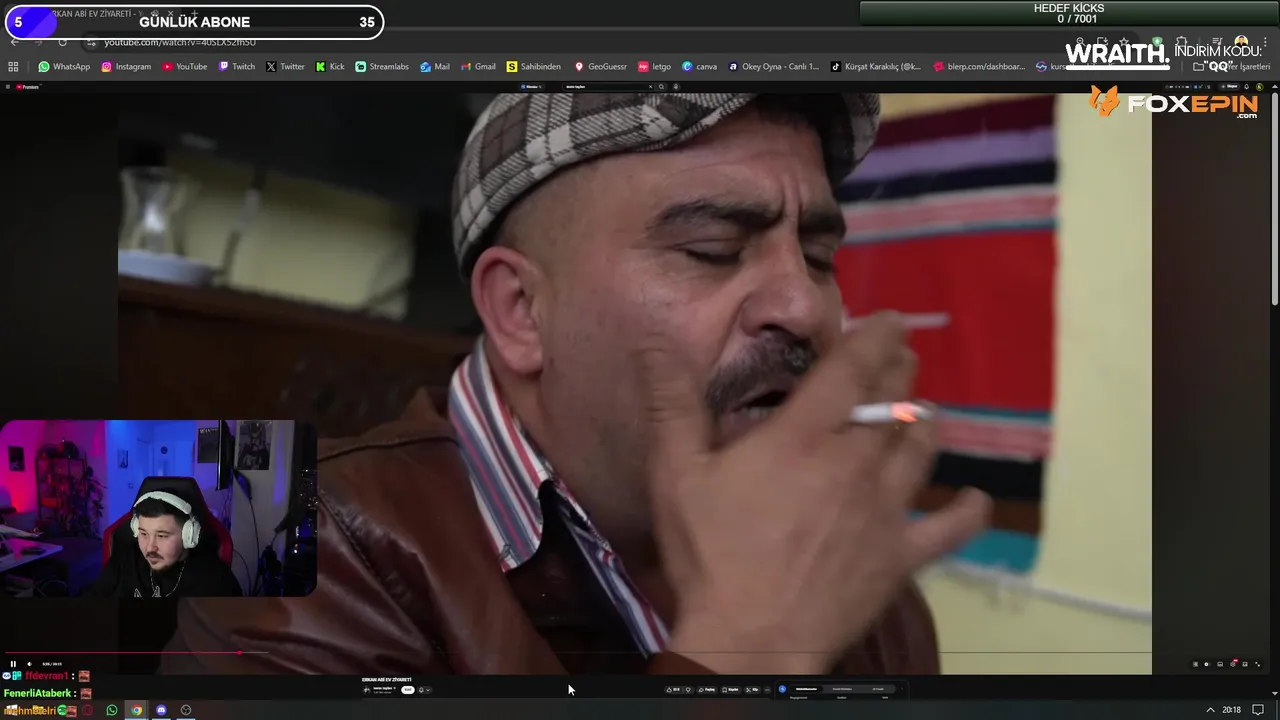Save the video (Kaydet)
This screenshot has width=1280, height=720.
732,689
